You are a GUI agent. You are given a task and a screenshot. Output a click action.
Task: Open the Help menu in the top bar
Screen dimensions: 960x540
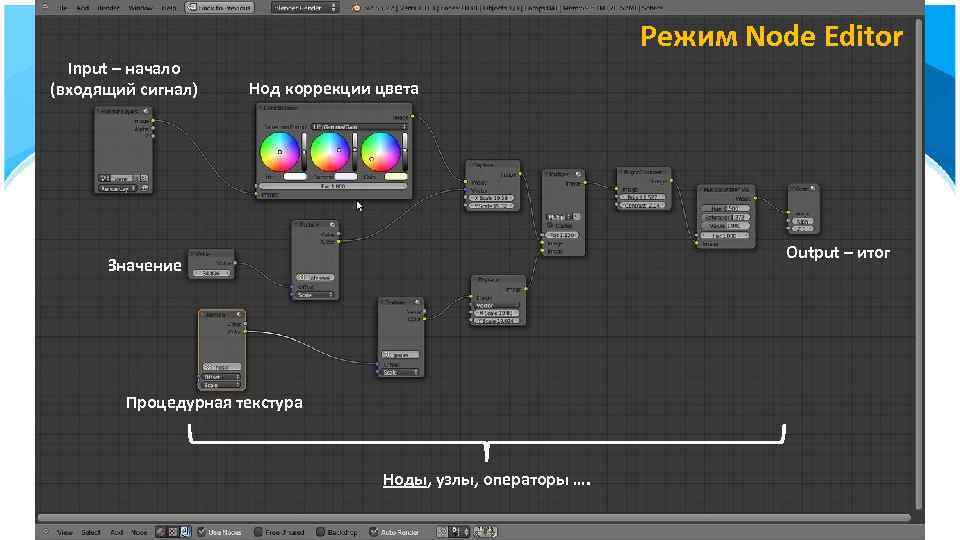tap(168, 8)
